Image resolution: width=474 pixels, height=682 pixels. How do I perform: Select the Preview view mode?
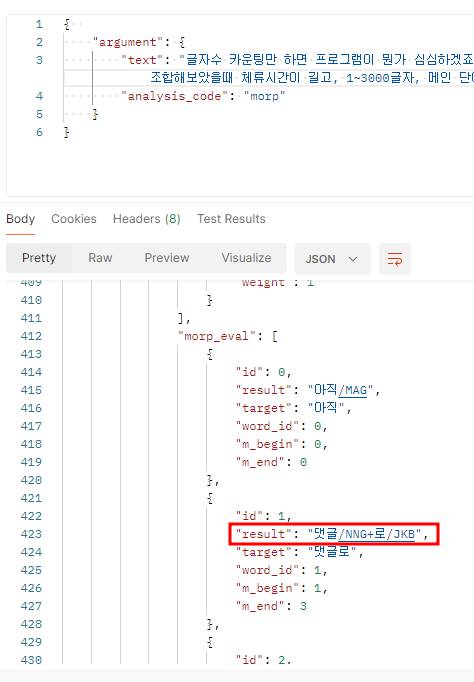tap(167, 258)
